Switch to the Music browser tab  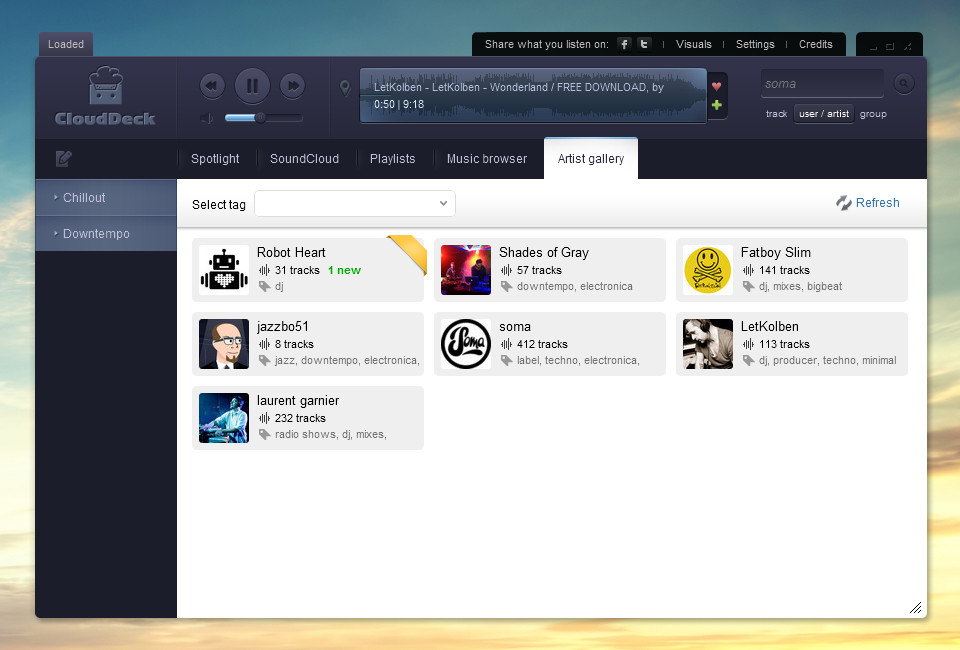[487, 159]
